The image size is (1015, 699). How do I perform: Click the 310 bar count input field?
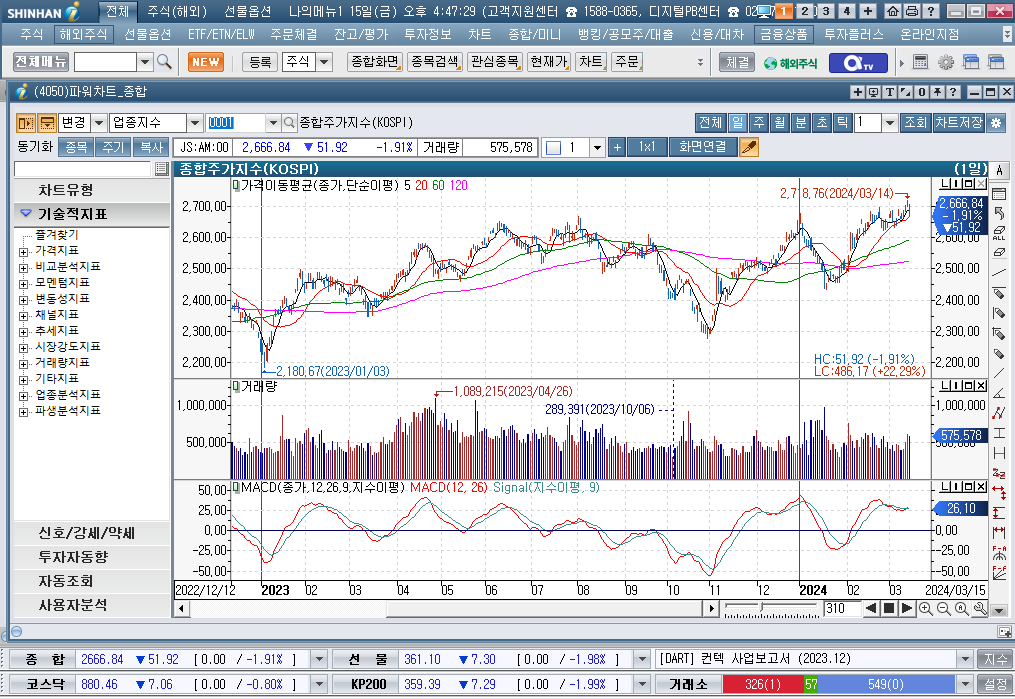(842, 608)
